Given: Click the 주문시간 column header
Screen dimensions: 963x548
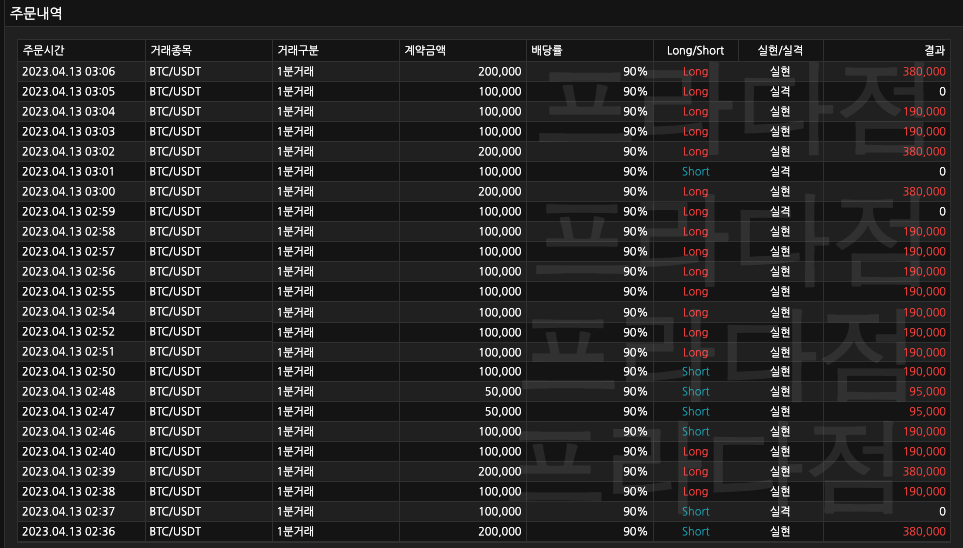Looking at the screenshot, I should coord(43,50).
